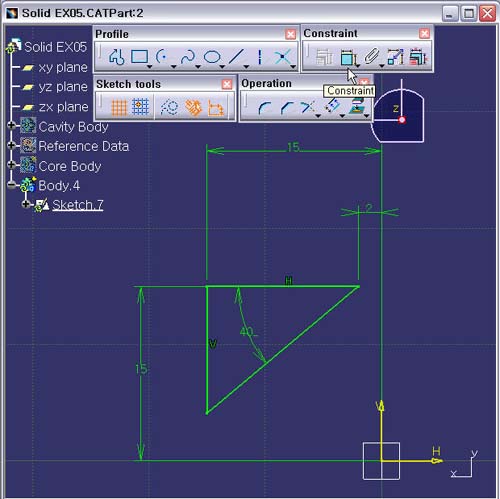Expand the Sketch.7 tree node
500x499 pixels.
26,204
